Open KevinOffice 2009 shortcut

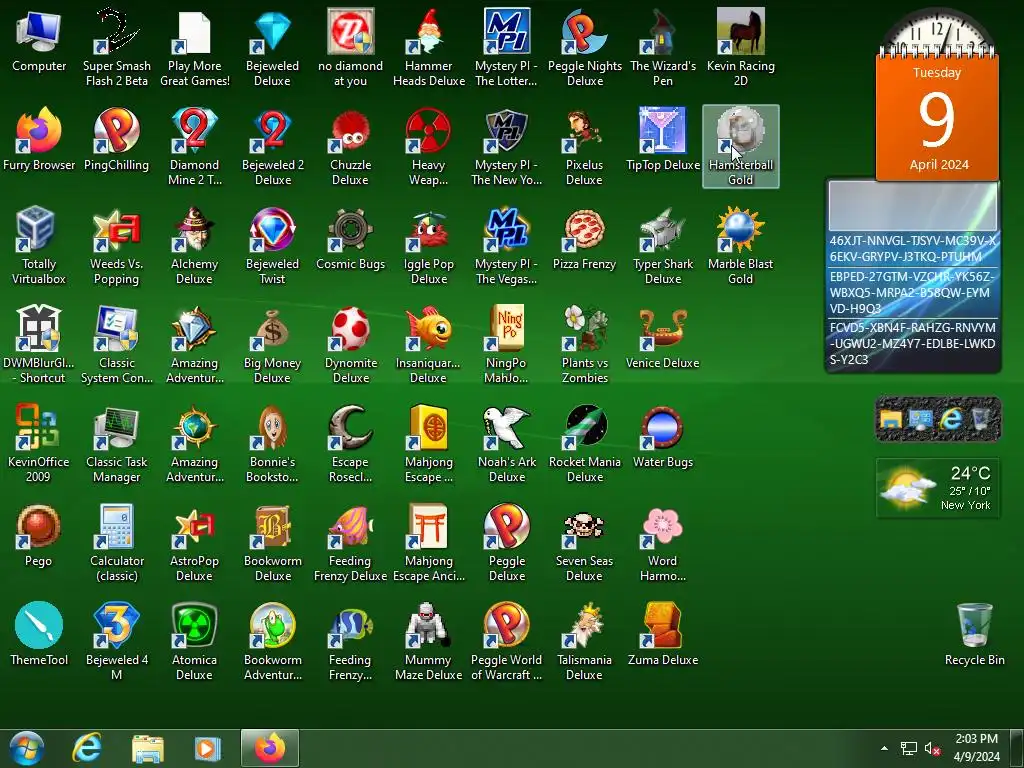pyautogui.click(x=39, y=443)
